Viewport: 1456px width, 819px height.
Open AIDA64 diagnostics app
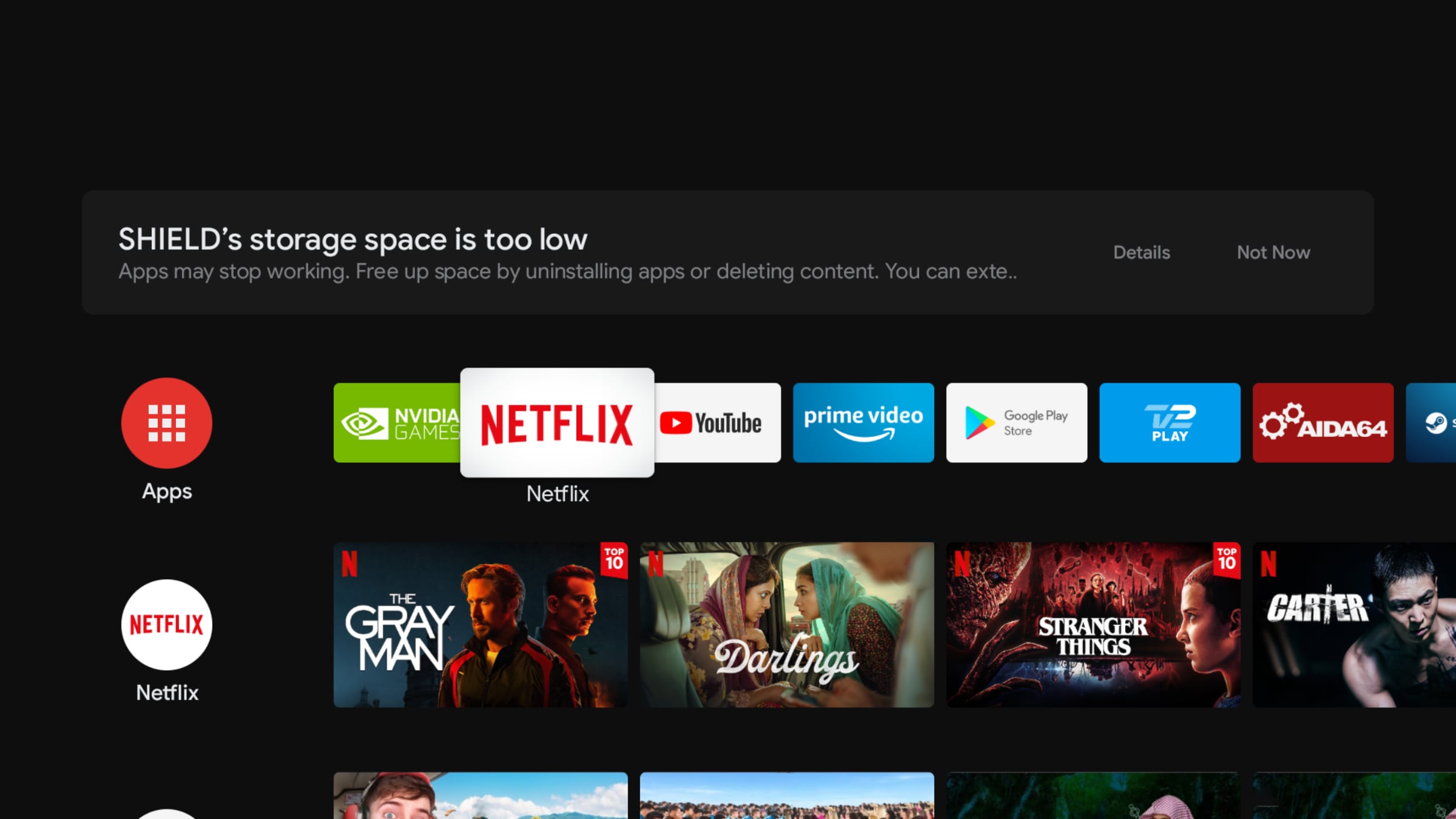(1322, 422)
